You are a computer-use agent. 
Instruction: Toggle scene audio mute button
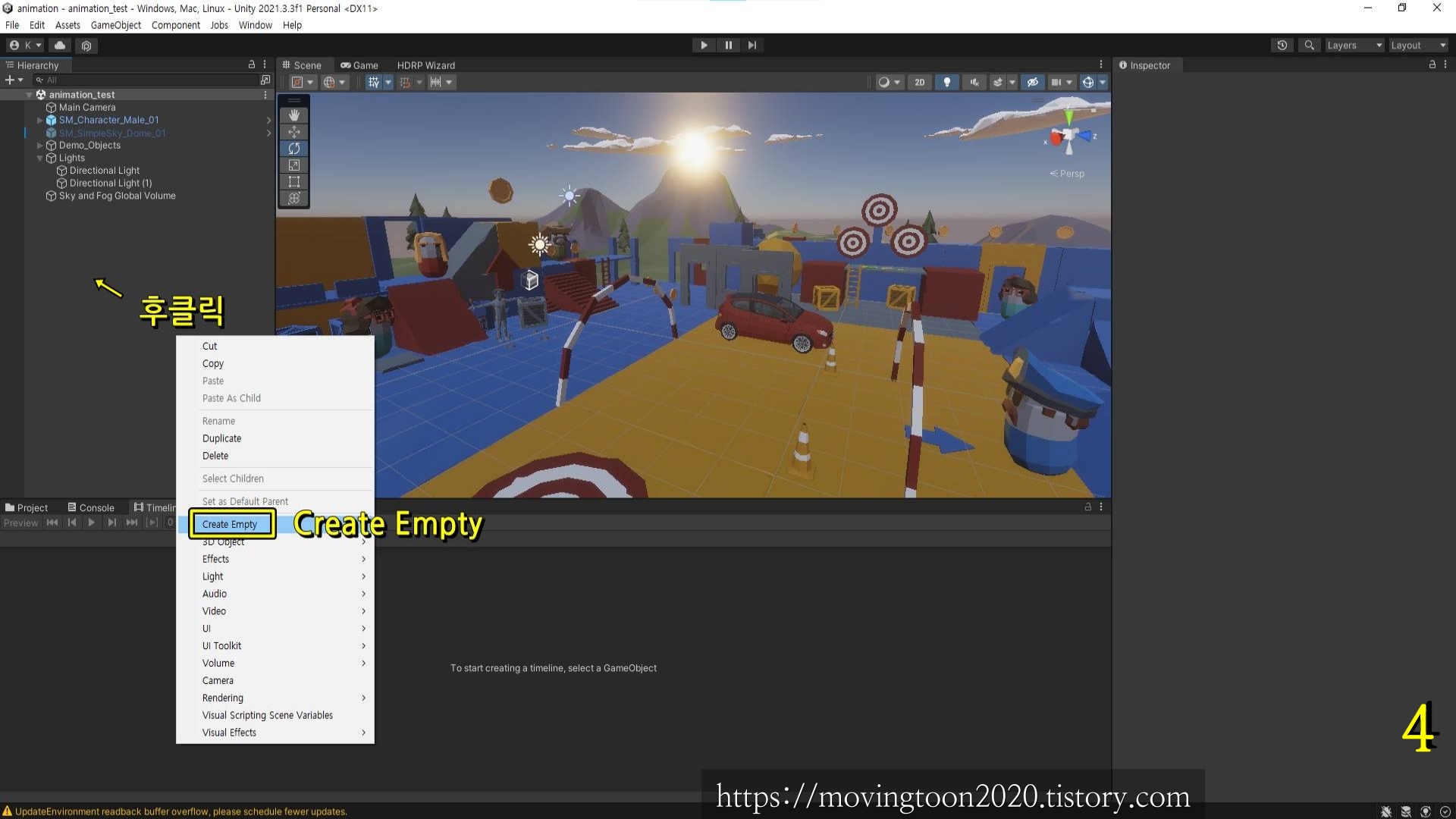pyautogui.click(x=974, y=82)
